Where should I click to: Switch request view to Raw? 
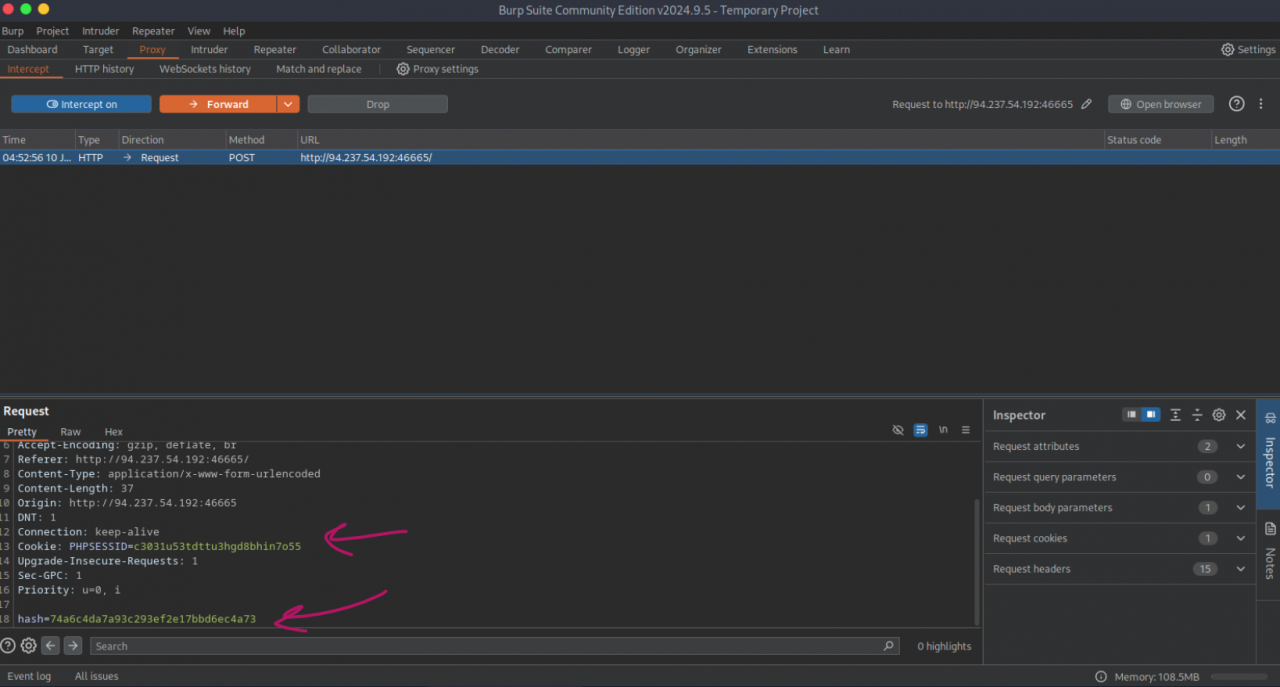70,432
